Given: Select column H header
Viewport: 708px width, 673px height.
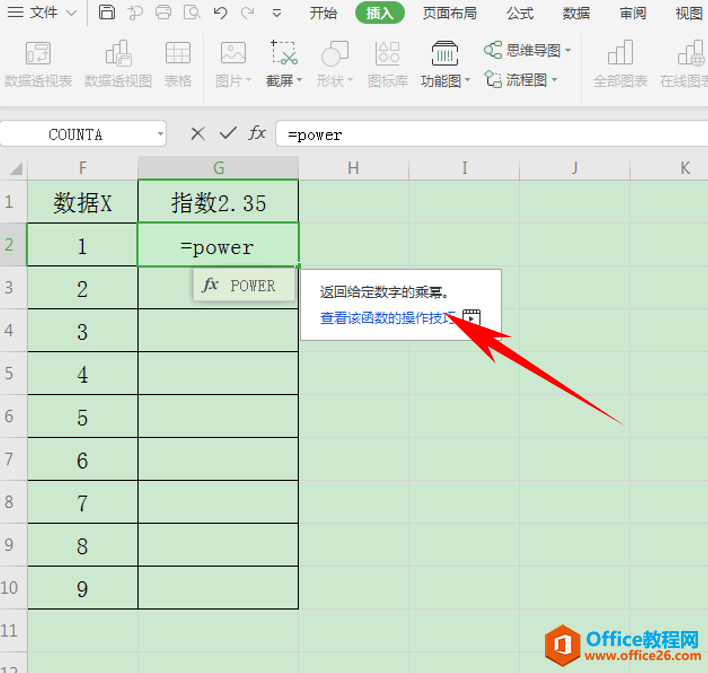Looking at the screenshot, I should pyautogui.click(x=353, y=168).
